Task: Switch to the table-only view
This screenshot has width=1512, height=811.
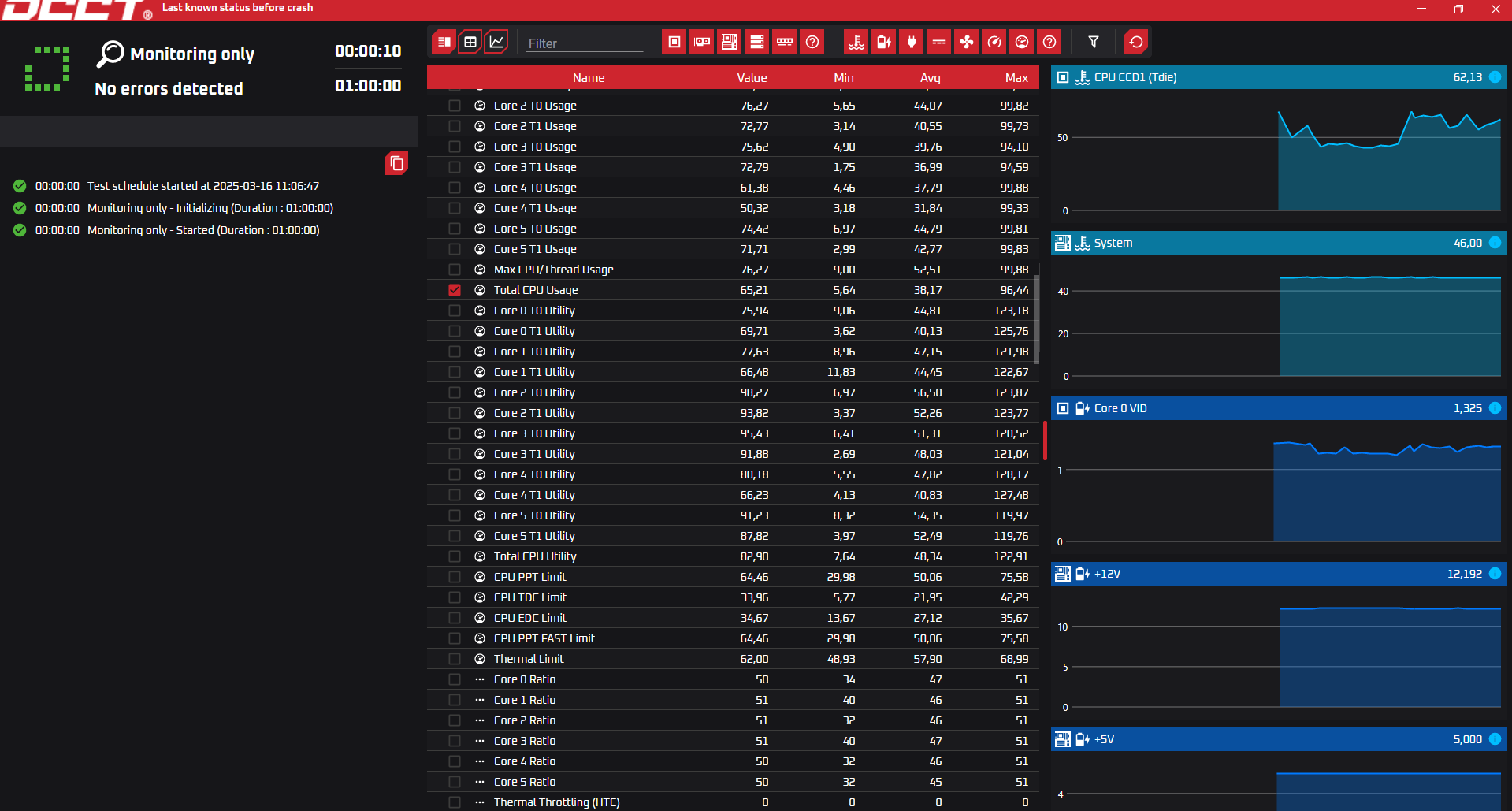Action: [470, 42]
